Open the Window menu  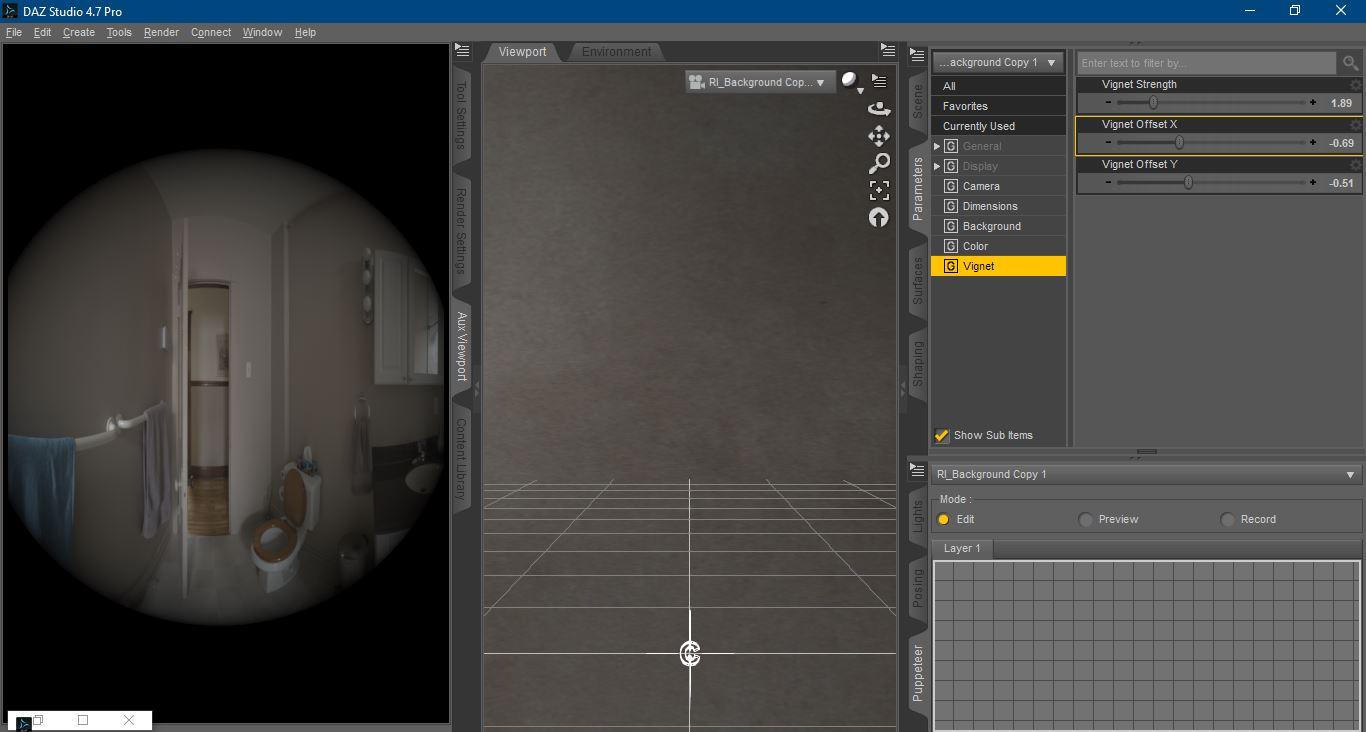click(x=262, y=32)
